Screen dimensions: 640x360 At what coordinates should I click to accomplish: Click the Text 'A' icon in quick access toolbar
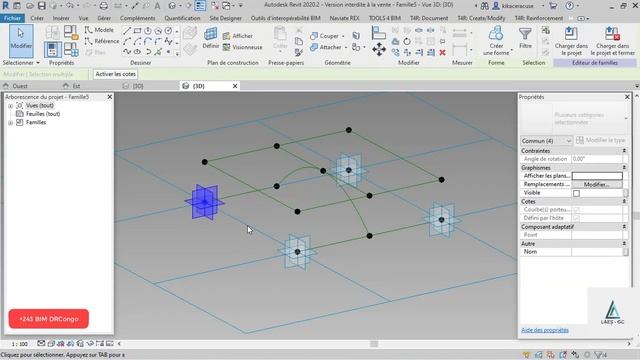pyautogui.click(x=157, y=6)
